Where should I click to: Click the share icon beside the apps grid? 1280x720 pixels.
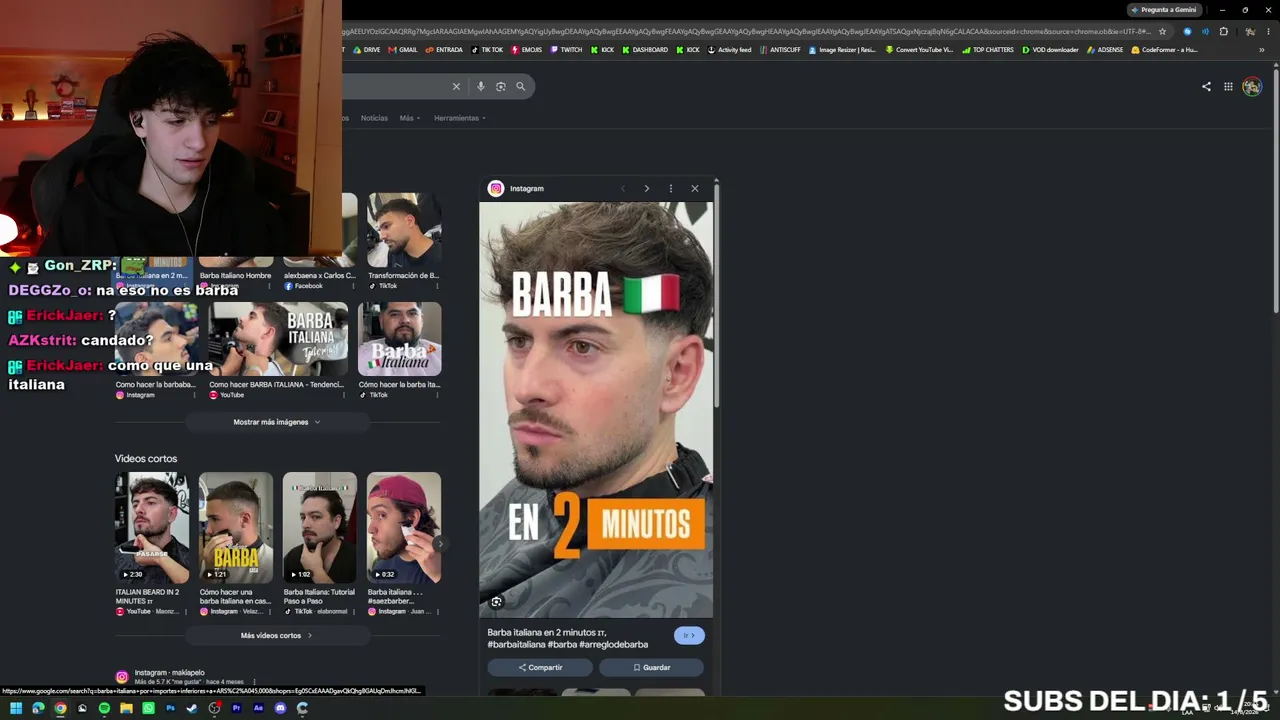click(1206, 86)
